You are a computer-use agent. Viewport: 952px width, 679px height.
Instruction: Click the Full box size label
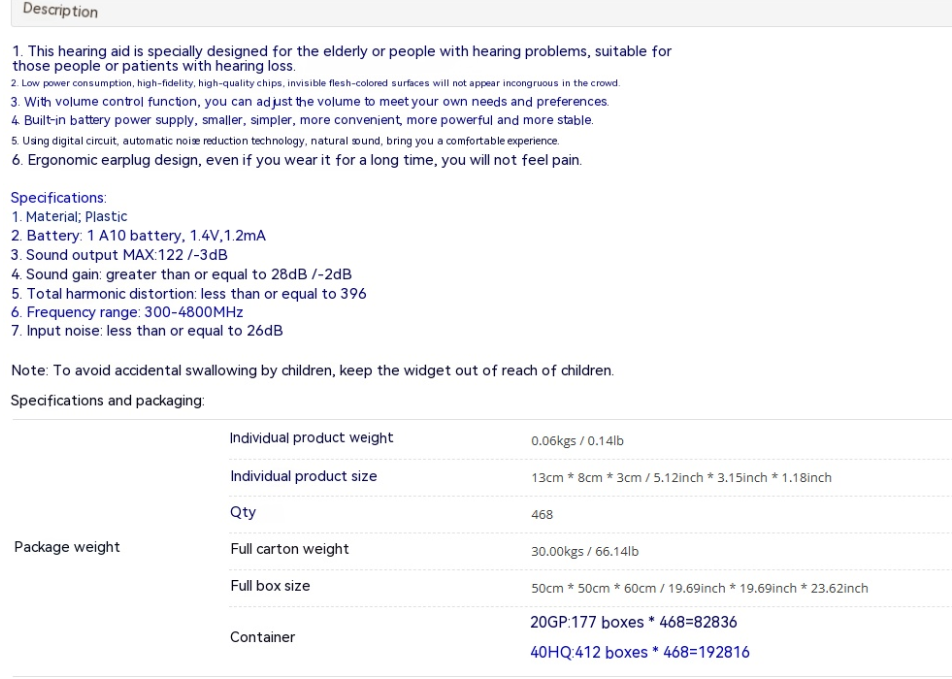[x=270, y=586]
